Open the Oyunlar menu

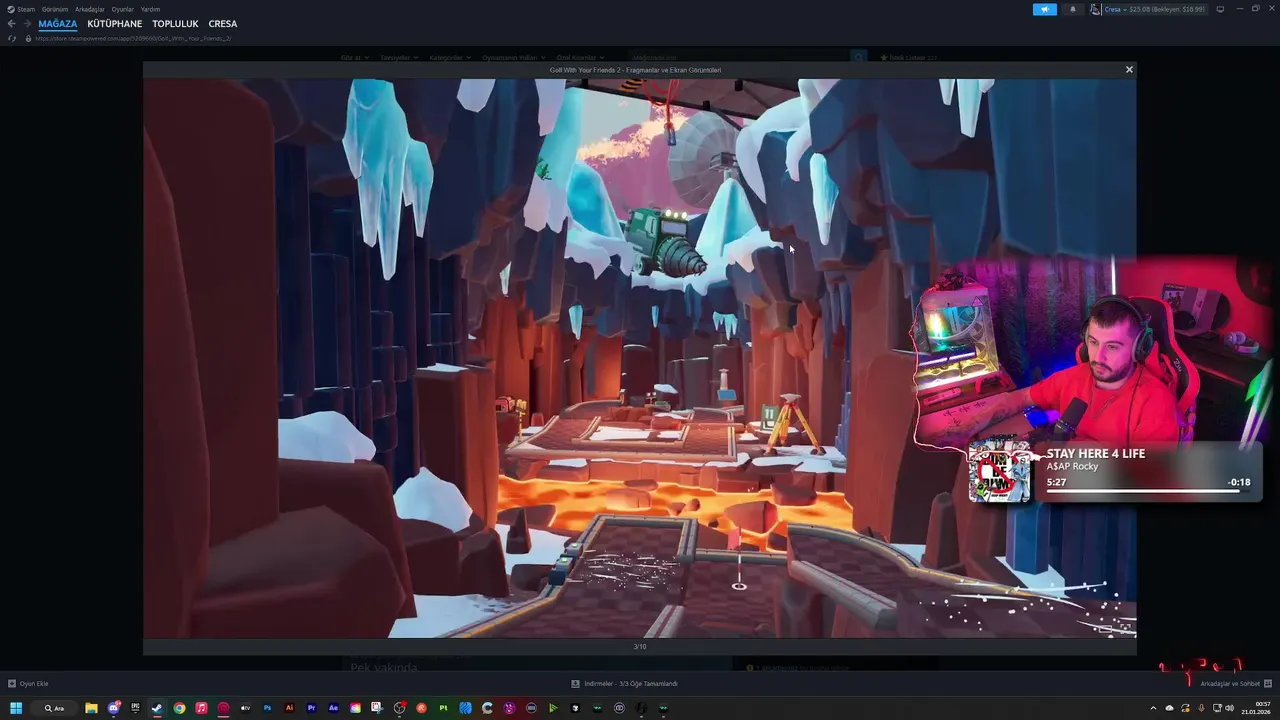[122, 9]
